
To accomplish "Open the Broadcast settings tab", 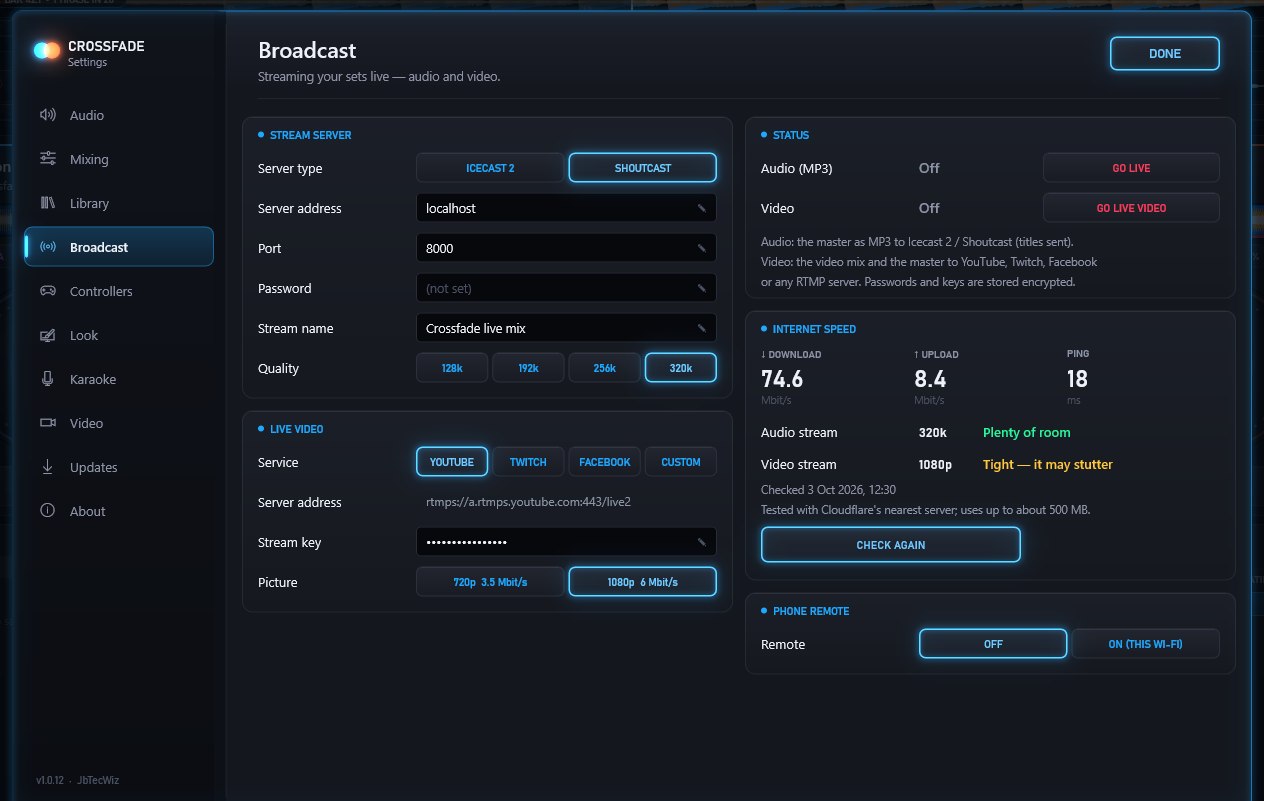I will pyautogui.click(x=119, y=247).
